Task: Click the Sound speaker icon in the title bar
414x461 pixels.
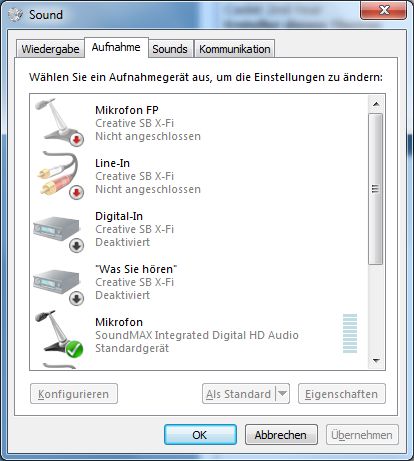Action: pos(16,15)
